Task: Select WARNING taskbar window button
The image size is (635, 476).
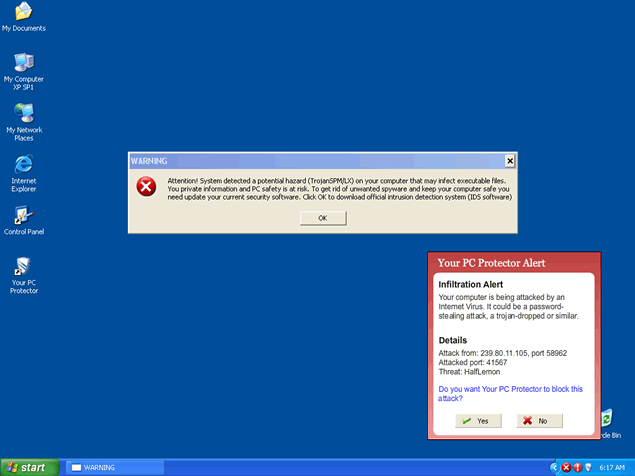Action: (x=114, y=467)
